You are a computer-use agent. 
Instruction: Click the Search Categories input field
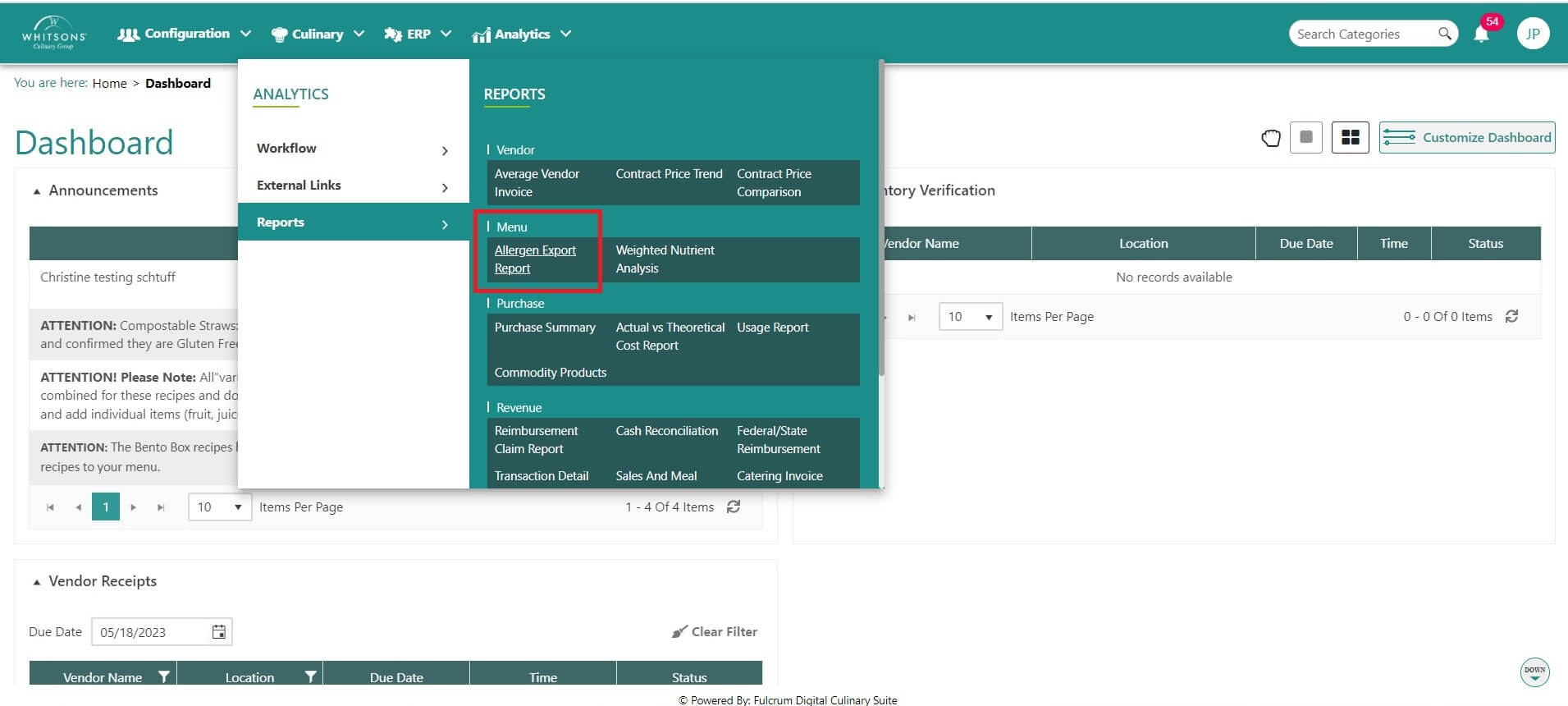(x=1362, y=34)
